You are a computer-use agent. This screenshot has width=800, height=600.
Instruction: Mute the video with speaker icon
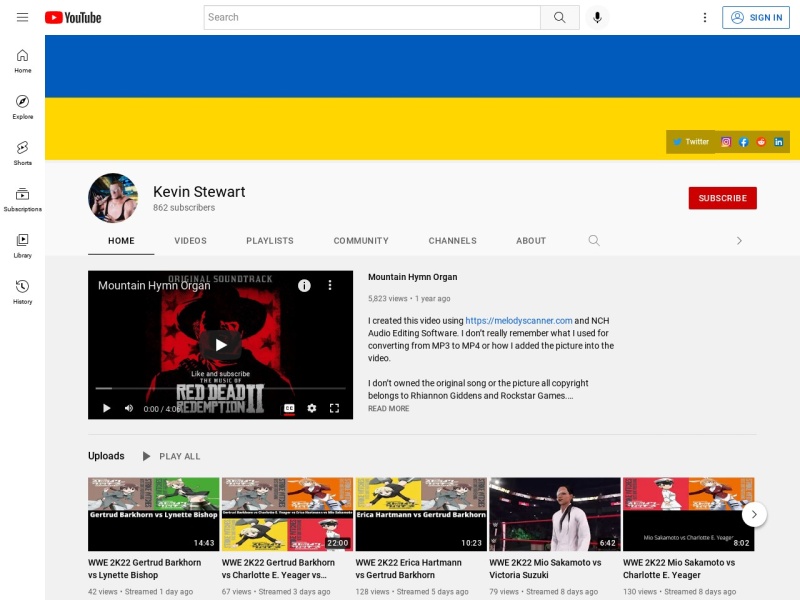129,408
